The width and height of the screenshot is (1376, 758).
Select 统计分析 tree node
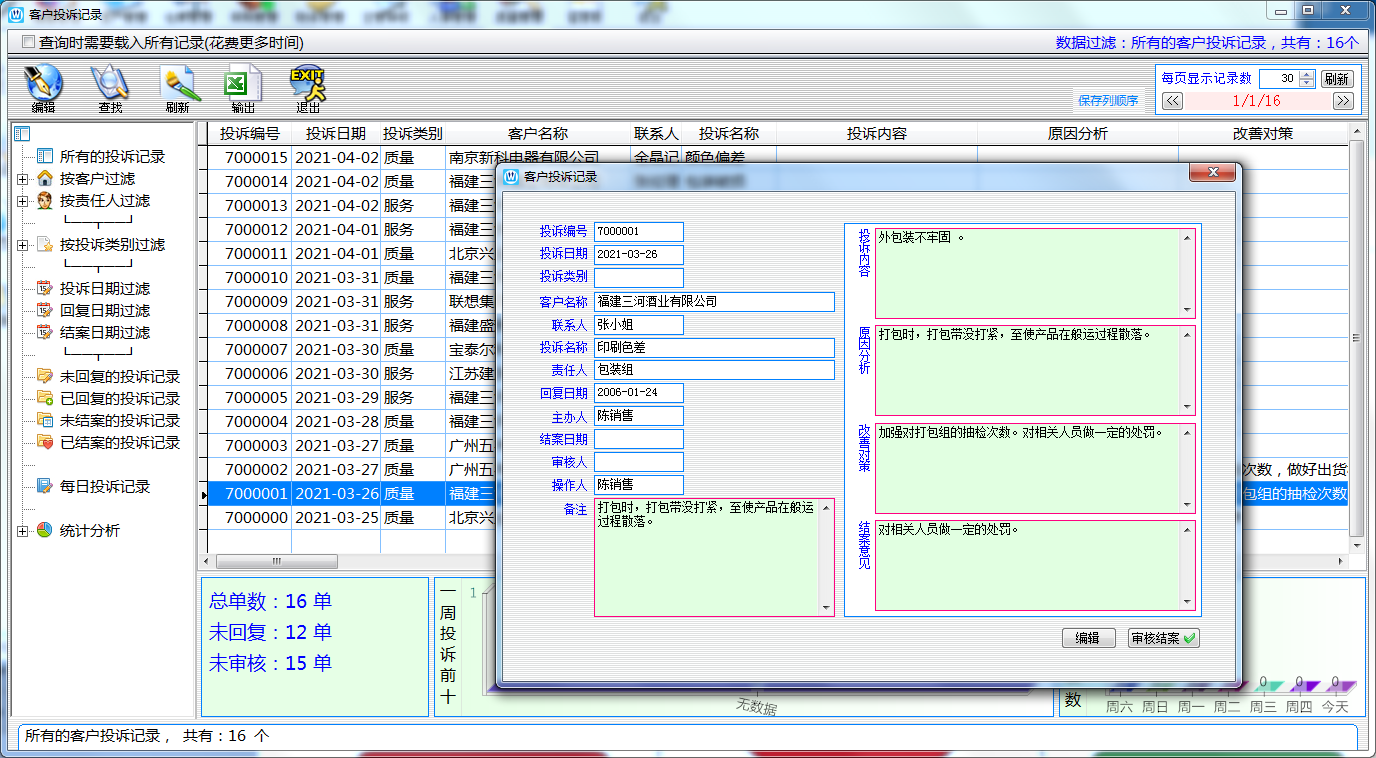(89, 530)
